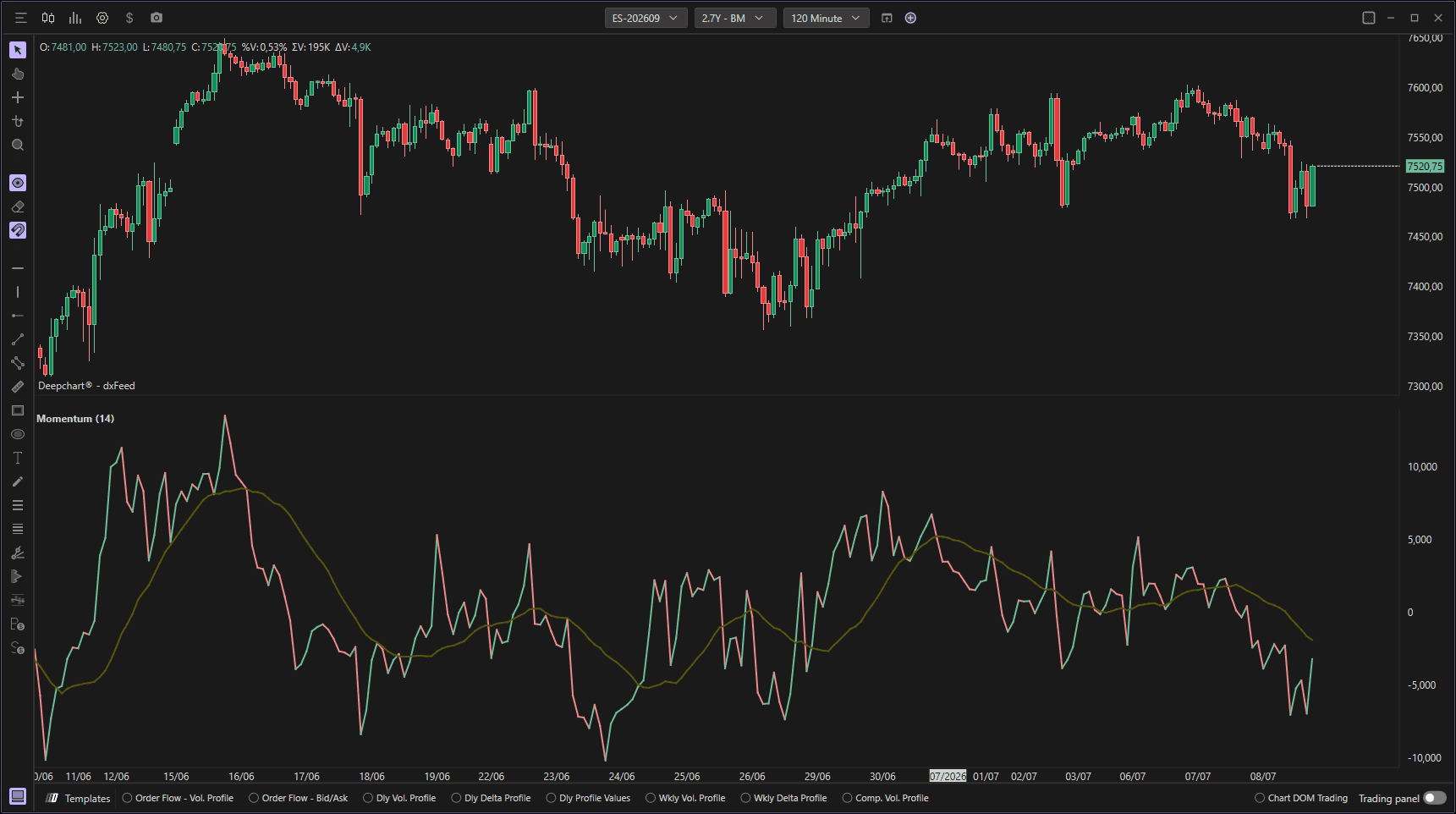Select the buy order B$ tool
Screen dimensions: 1456x814
18,624
